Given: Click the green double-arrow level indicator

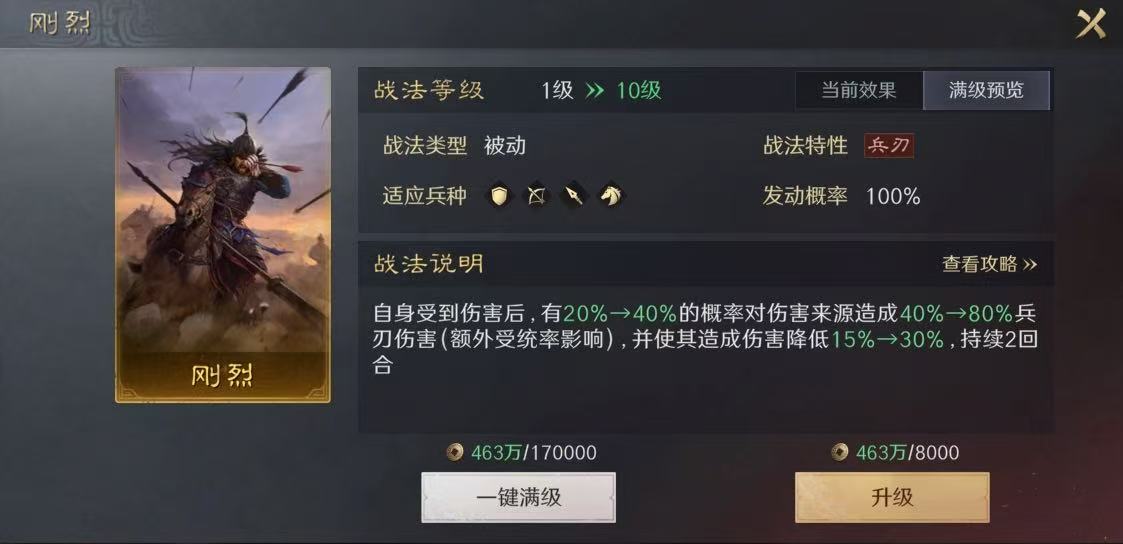Looking at the screenshot, I should pos(594,91).
